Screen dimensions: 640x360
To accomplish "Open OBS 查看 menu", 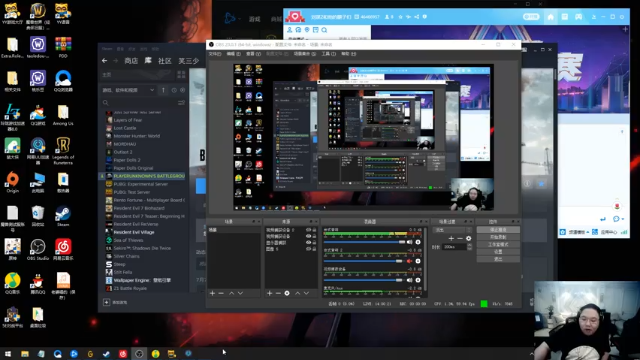I will coord(253,54).
